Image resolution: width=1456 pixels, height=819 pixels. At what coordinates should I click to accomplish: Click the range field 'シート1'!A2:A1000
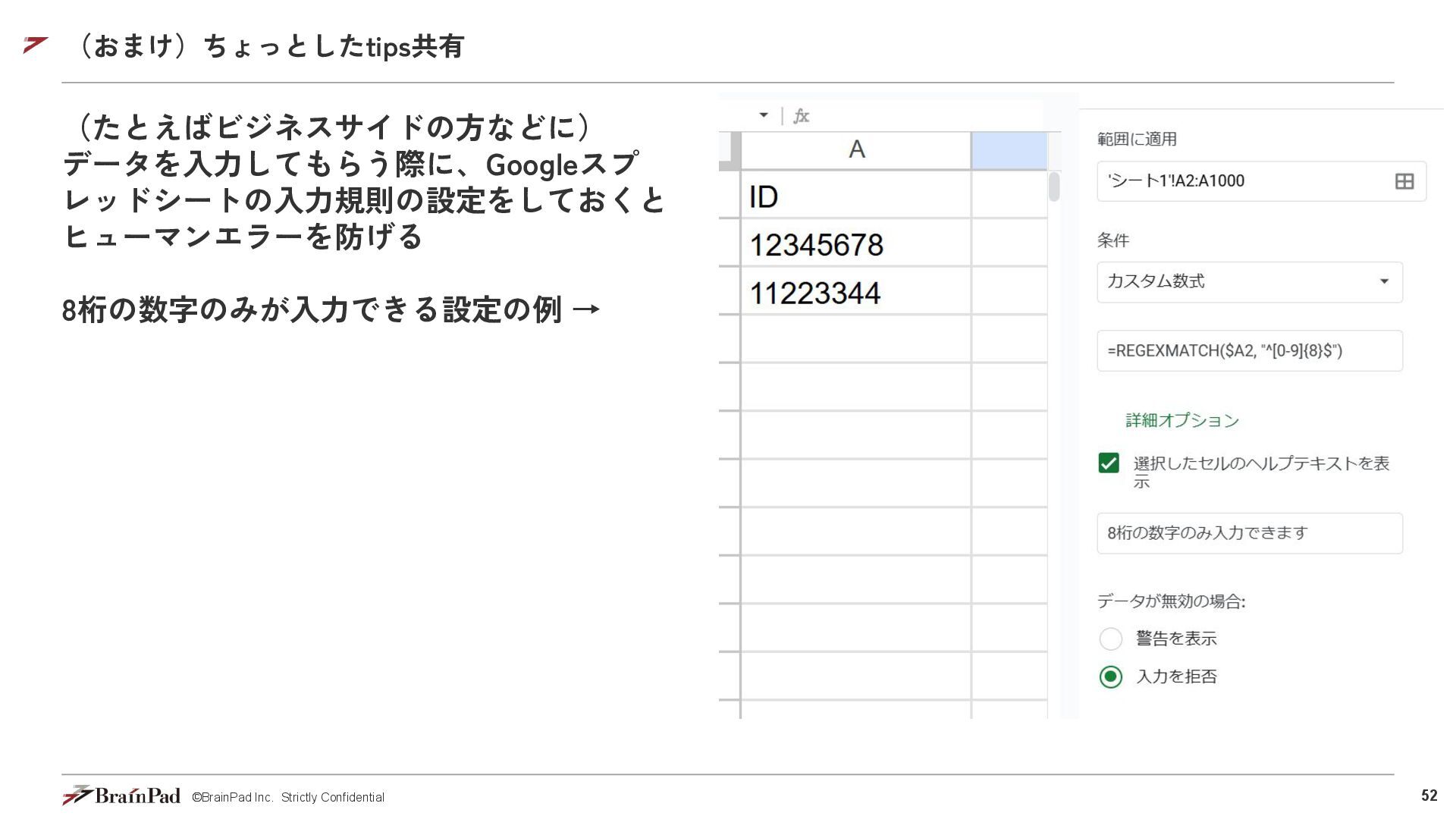point(1244,181)
